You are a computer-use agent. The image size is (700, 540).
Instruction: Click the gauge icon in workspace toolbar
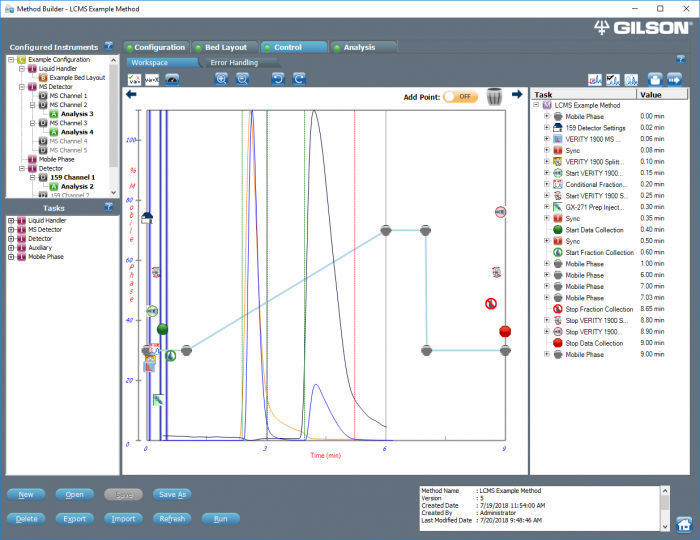(172, 80)
